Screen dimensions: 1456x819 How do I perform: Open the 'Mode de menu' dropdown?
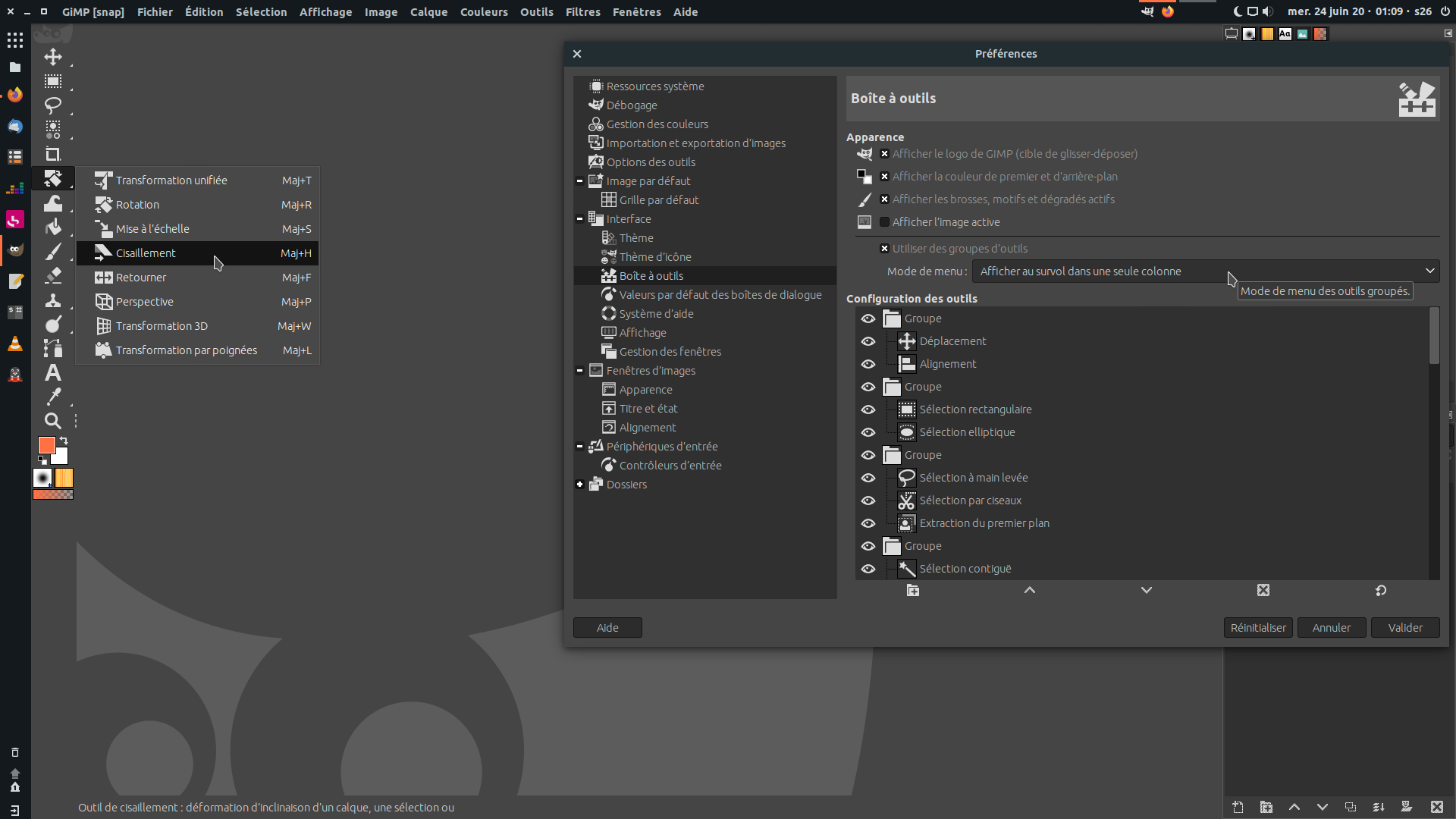point(1206,271)
